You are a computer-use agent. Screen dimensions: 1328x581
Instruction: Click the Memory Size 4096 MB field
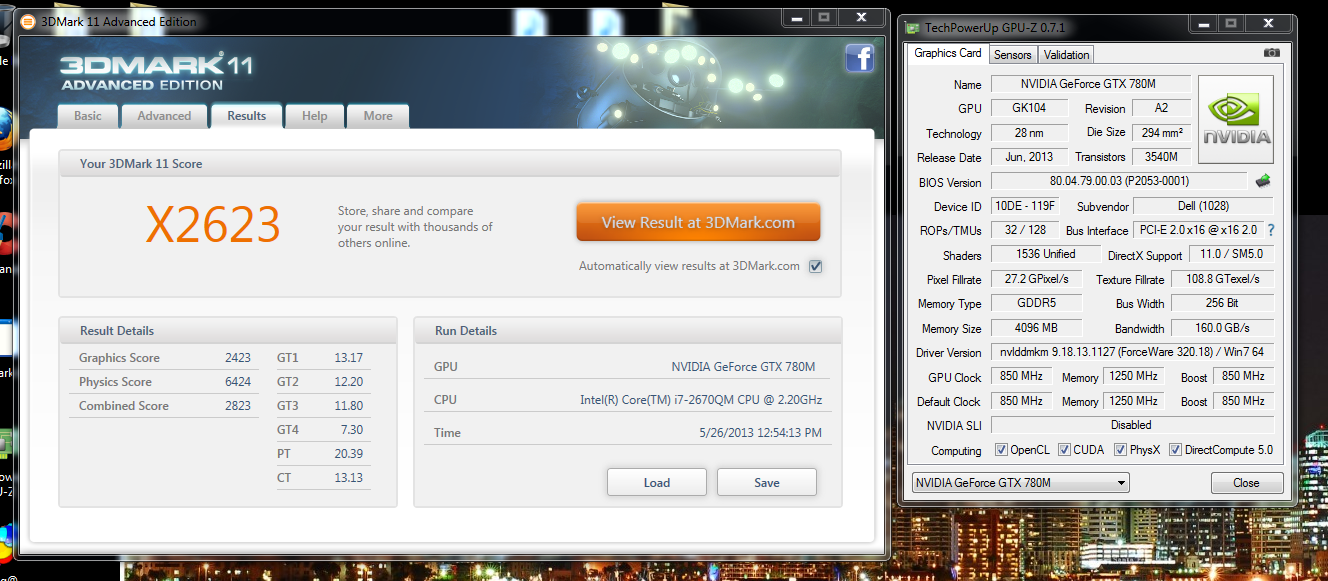[1037, 328]
